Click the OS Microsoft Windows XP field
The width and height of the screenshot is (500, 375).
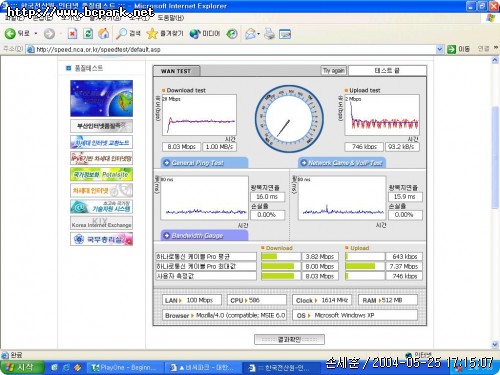click(355, 315)
